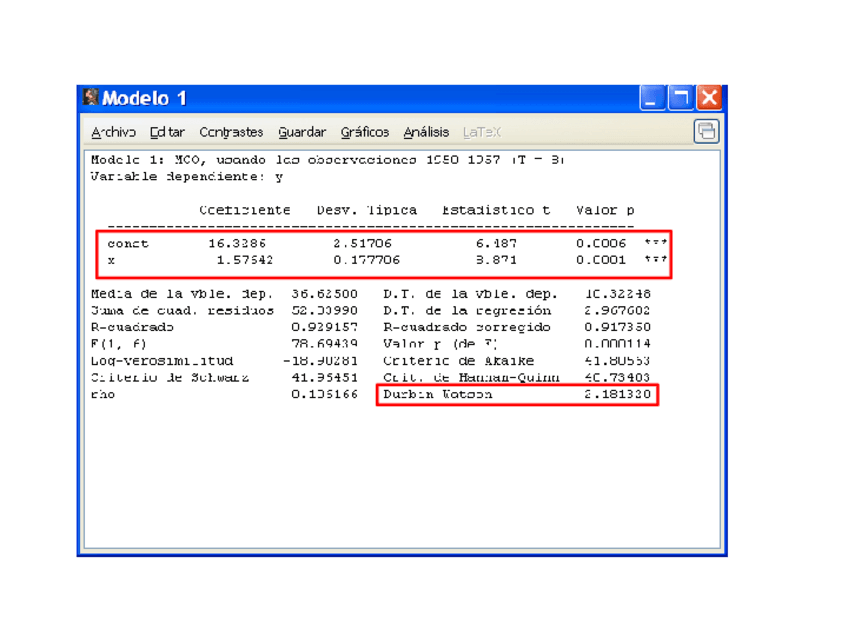The width and height of the screenshot is (848, 636).
Task: Click the Log-verosimilitud value -18.90281
Action: coord(320,361)
